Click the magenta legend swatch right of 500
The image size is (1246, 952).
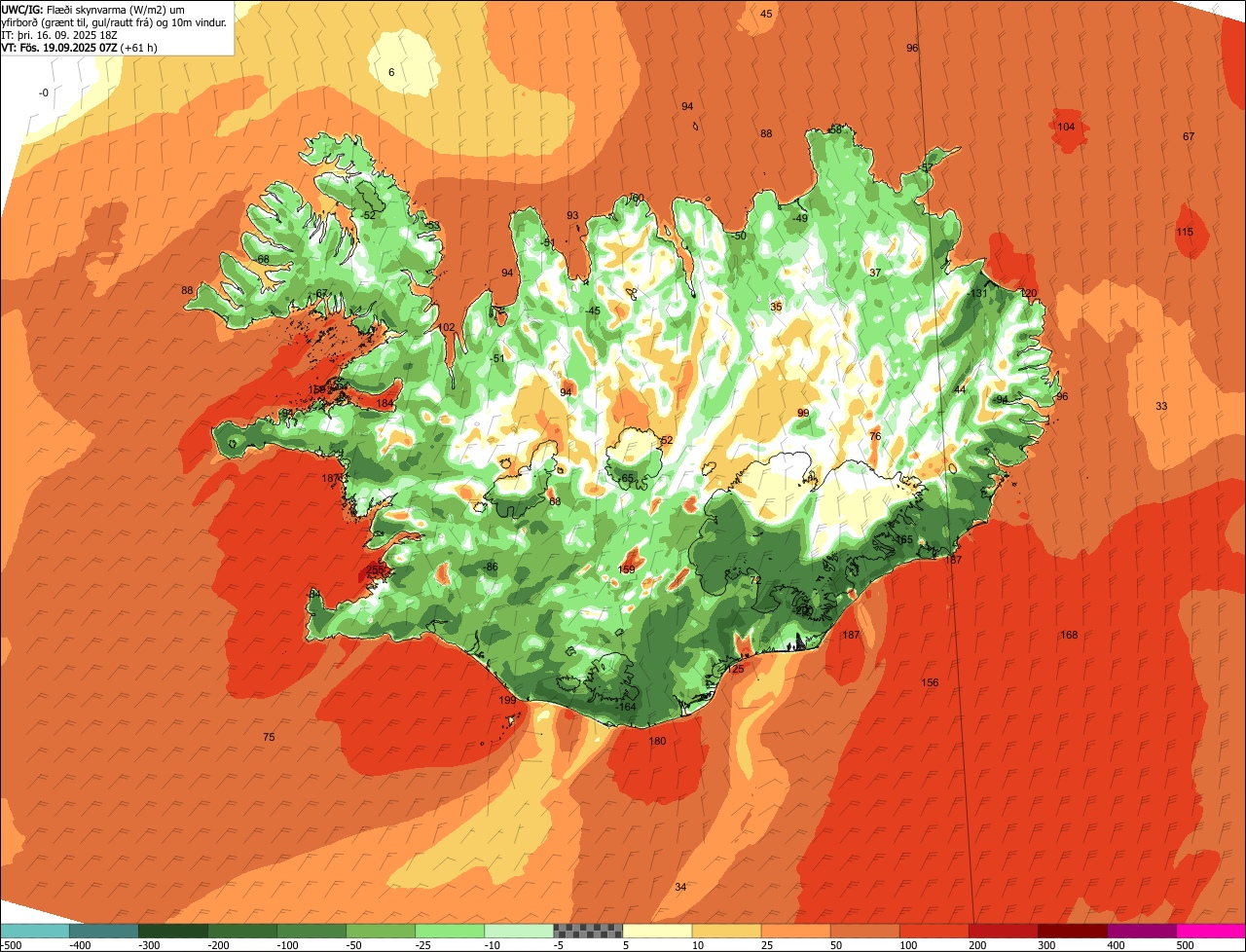[x=1210, y=931]
